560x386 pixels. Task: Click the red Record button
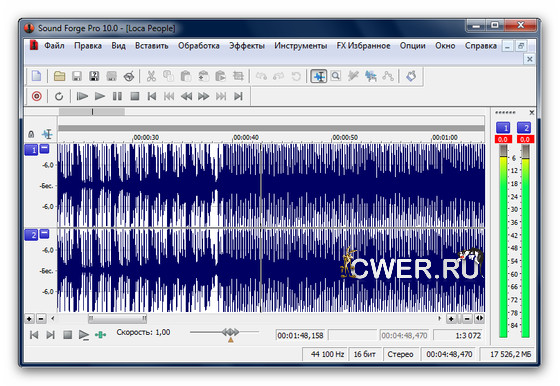36,96
